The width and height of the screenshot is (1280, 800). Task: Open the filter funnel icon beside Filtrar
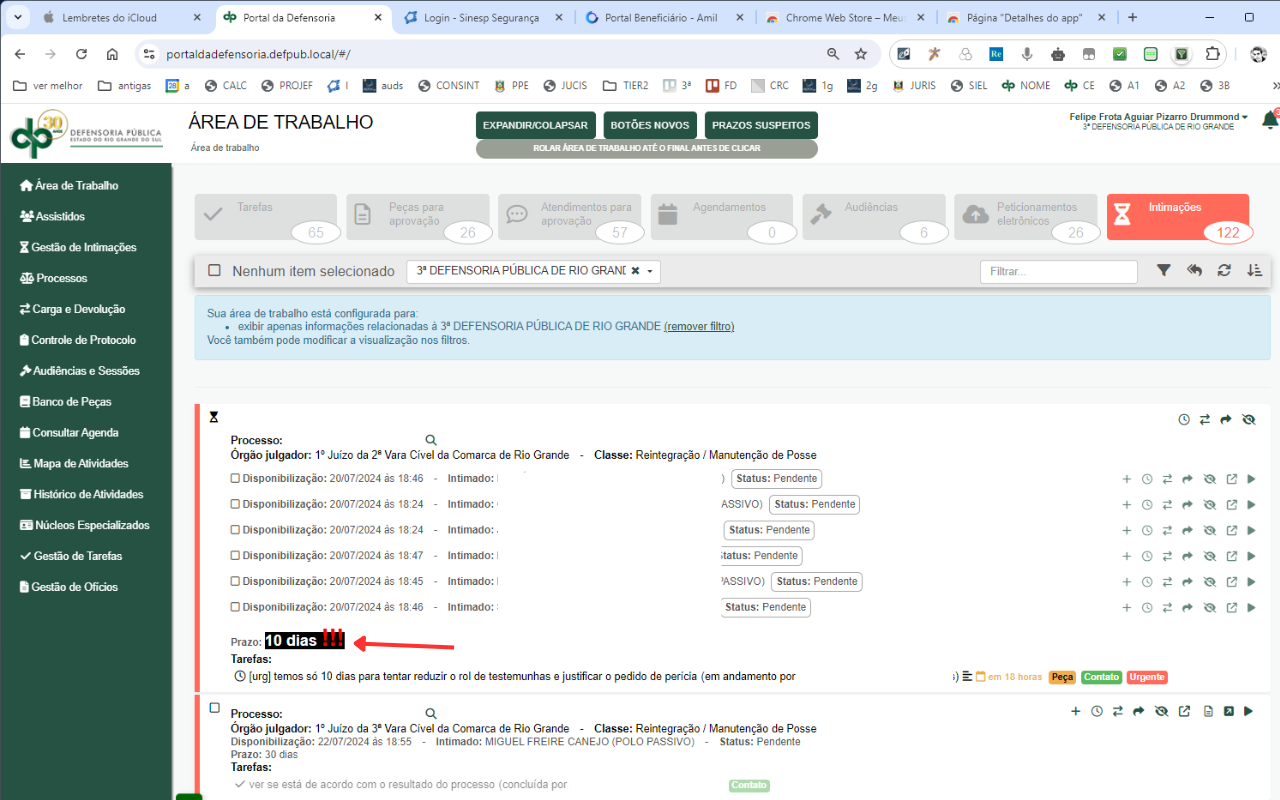coord(1164,270)
